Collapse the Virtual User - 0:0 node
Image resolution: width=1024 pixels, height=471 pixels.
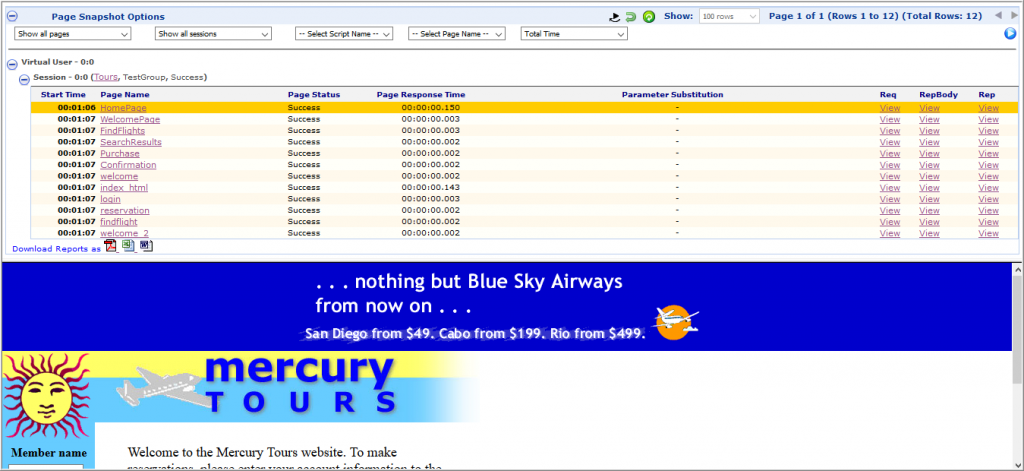12,64
